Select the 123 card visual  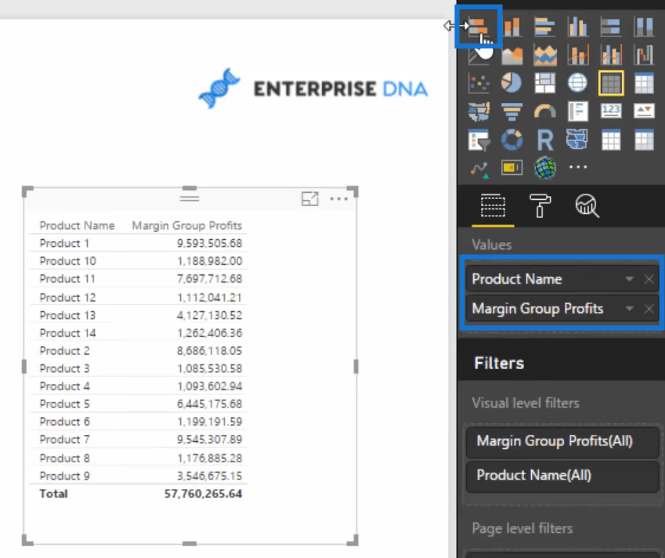[611, 112]
